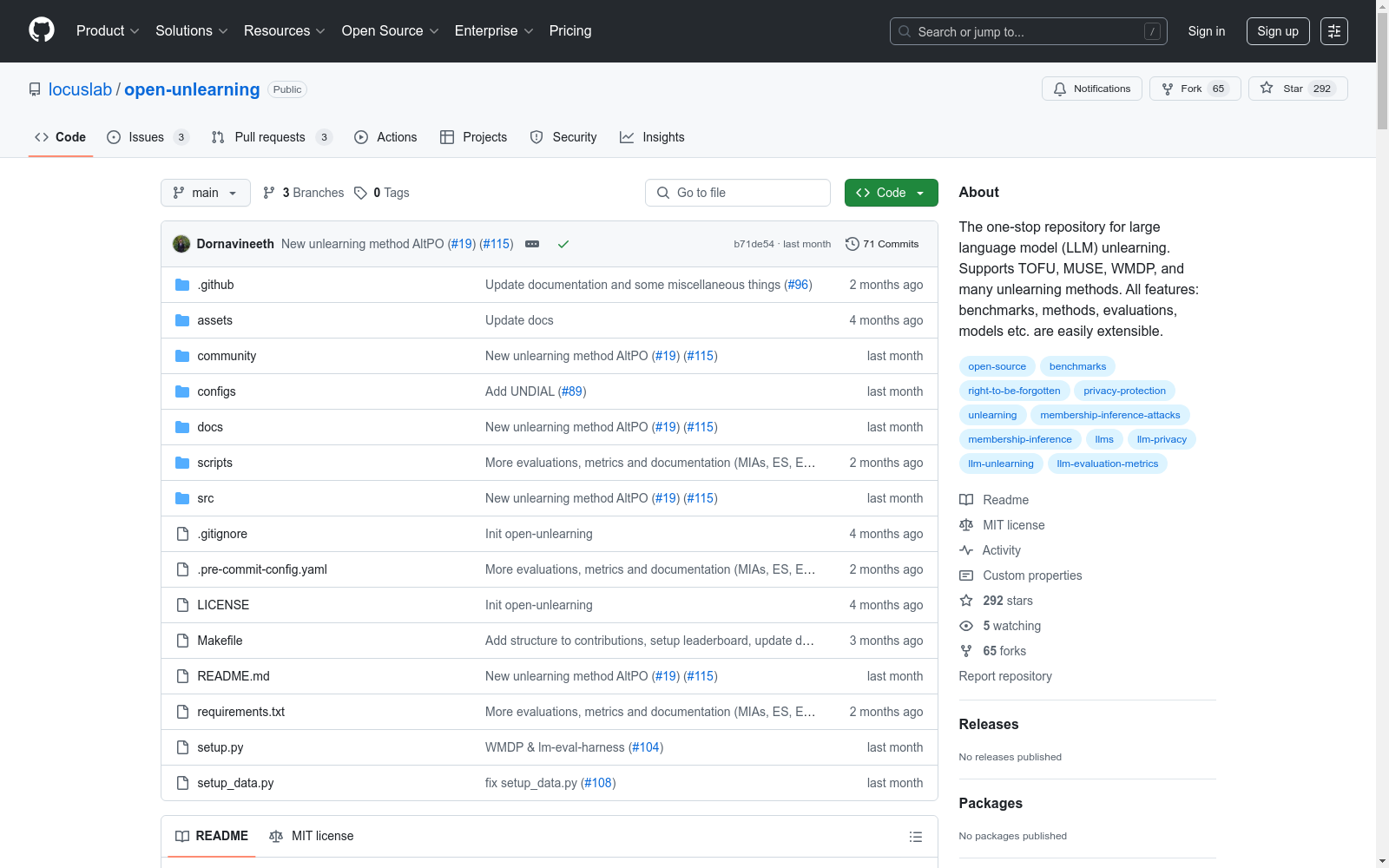Image resolution: width=1389 pixels, height=868 pixels.
Task: Click the Makefile file icon
Action: tap(182, 641)
